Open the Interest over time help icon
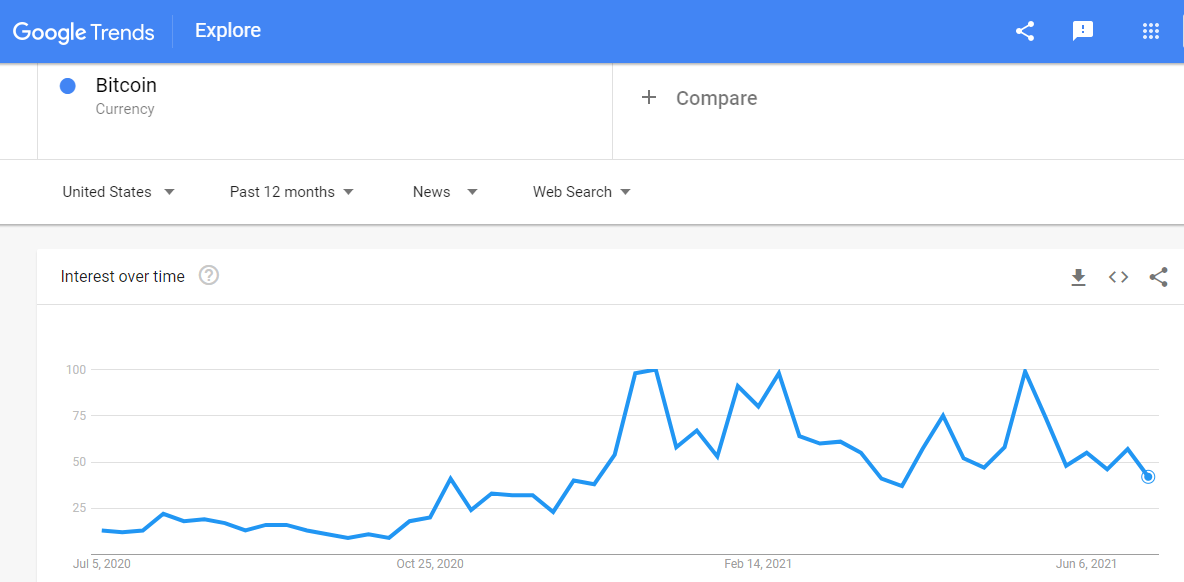1184x582 pixels. point(208,276)
